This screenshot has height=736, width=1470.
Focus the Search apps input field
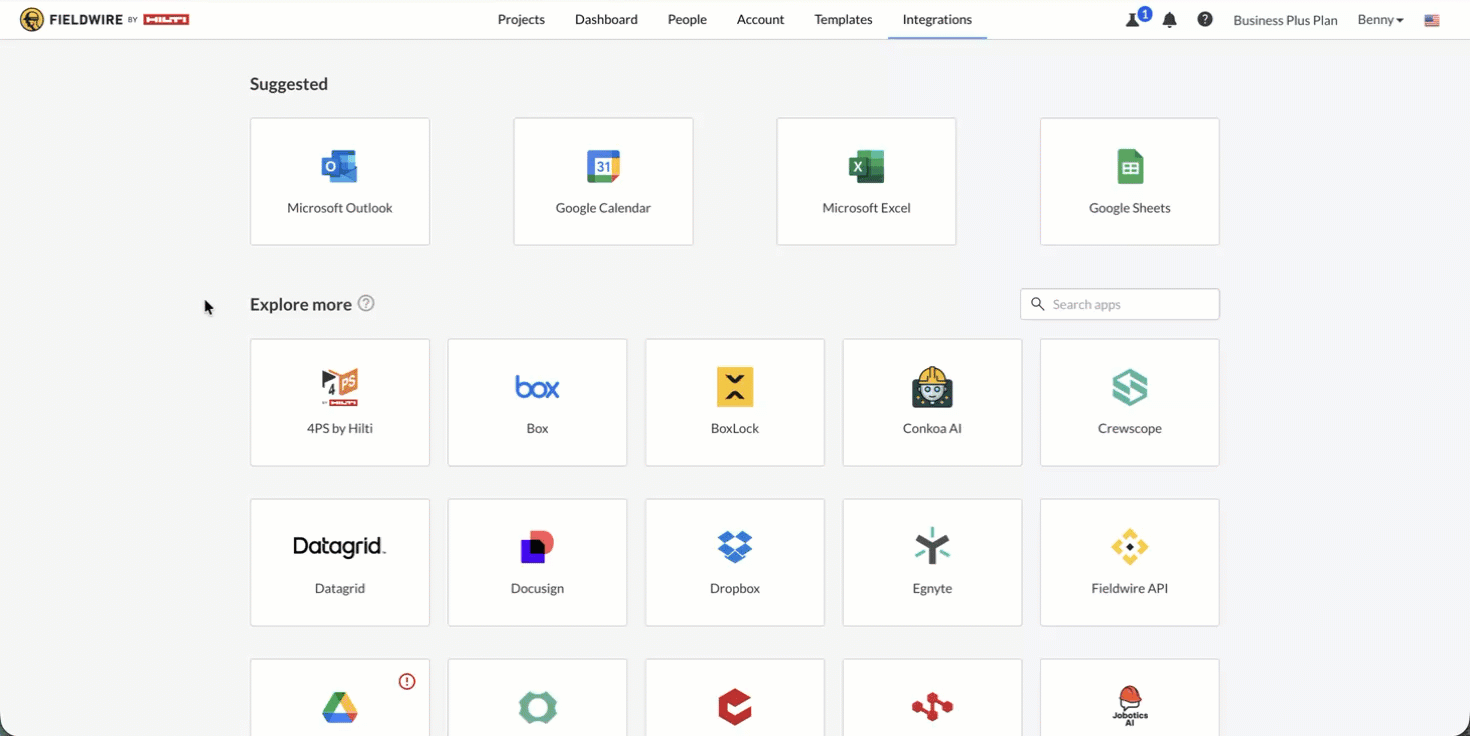pyautogui.click(x=1120, y=304)
